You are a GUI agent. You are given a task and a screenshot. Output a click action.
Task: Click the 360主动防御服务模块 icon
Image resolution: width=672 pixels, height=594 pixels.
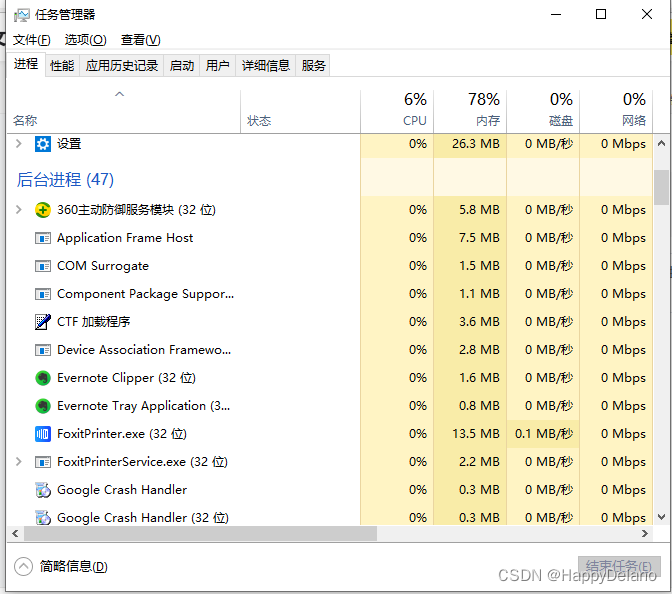(x=42, y=210)
